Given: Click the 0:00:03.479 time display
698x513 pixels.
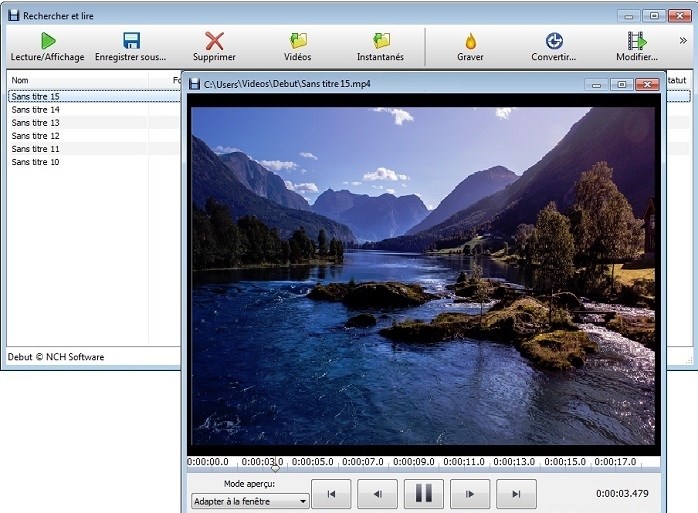Looking at the screenshot, I should (622, 493).
